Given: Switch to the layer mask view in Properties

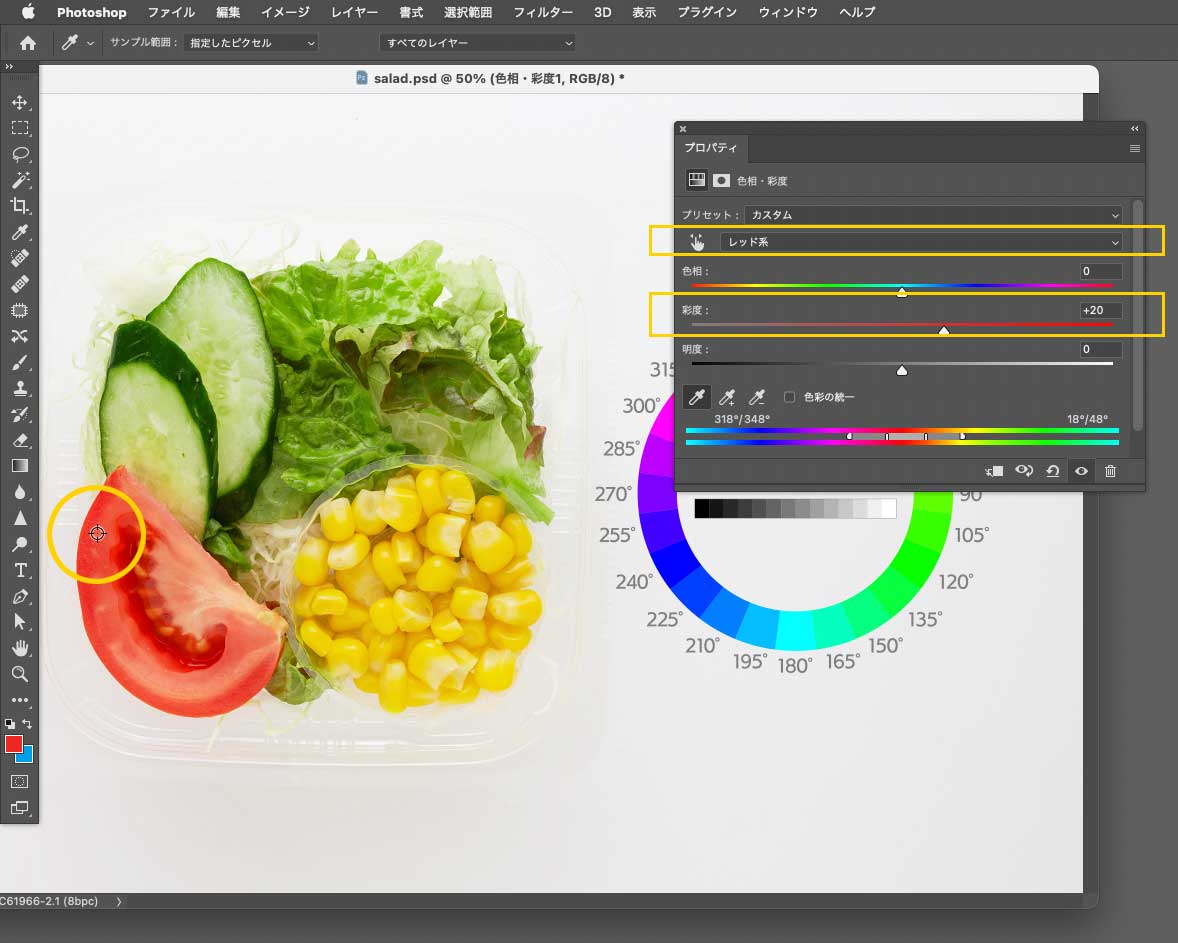Looking at the screenshot, I should 721,180.
